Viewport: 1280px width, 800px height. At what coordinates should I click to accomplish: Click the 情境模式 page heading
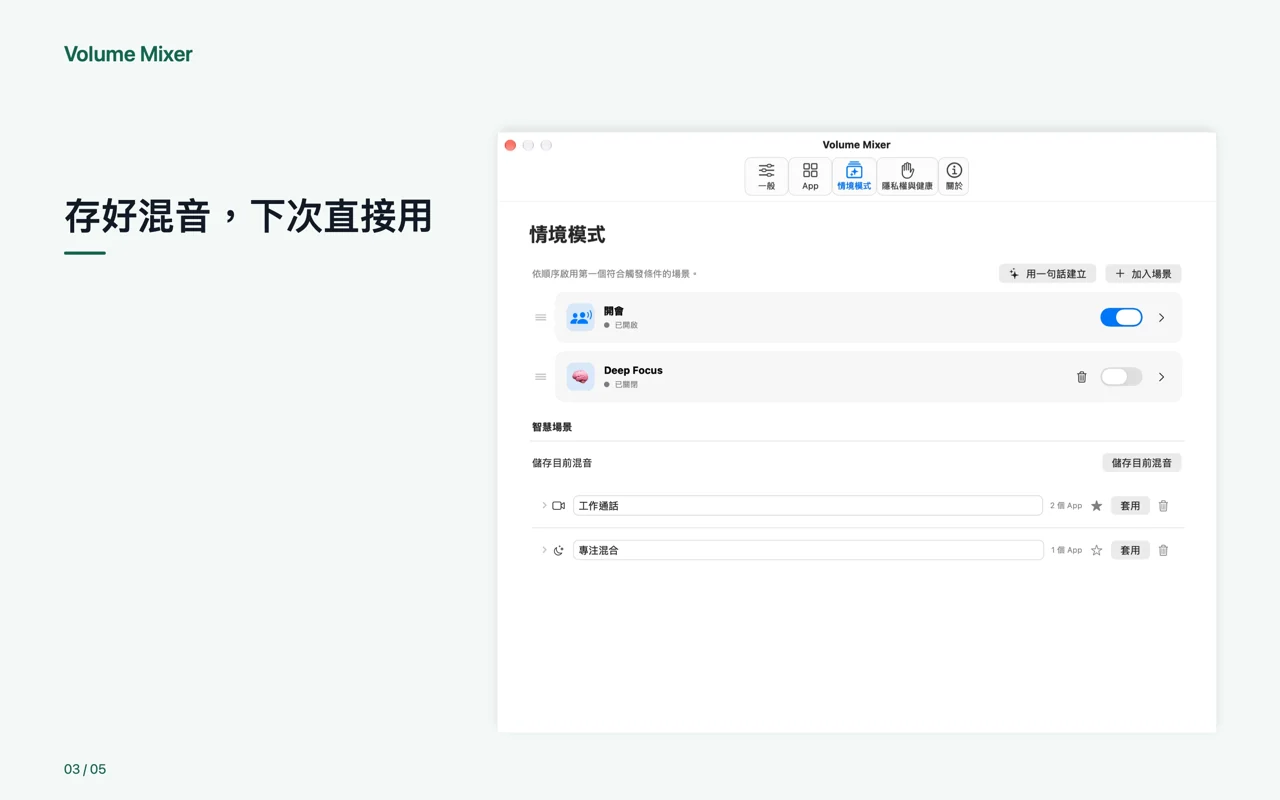coord(567,235)
